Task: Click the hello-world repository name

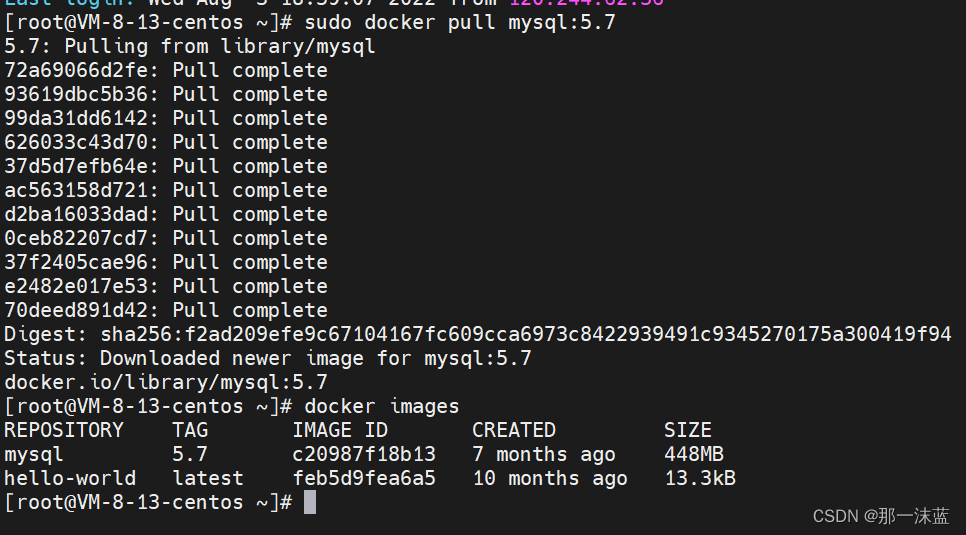Action: point(70,478)
